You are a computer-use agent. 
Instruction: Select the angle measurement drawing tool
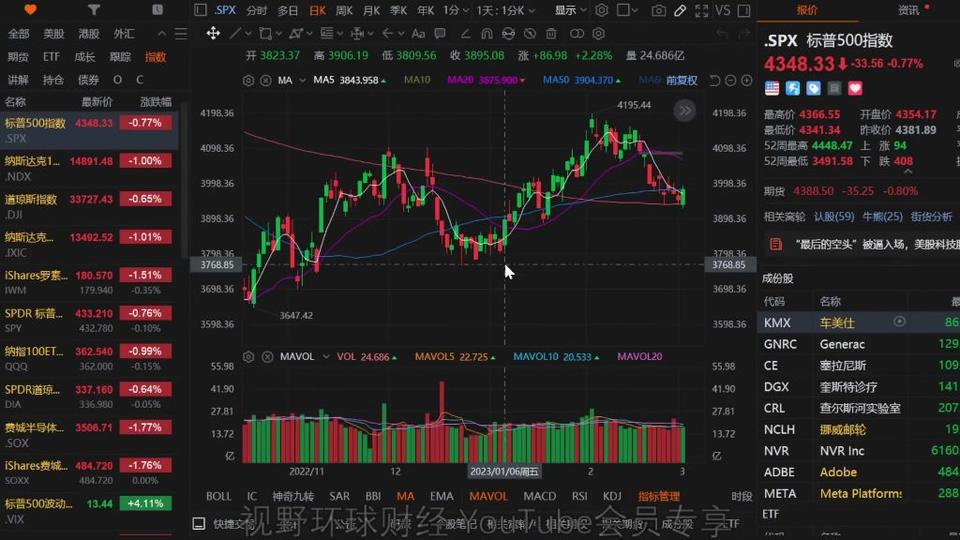point(465,33)
